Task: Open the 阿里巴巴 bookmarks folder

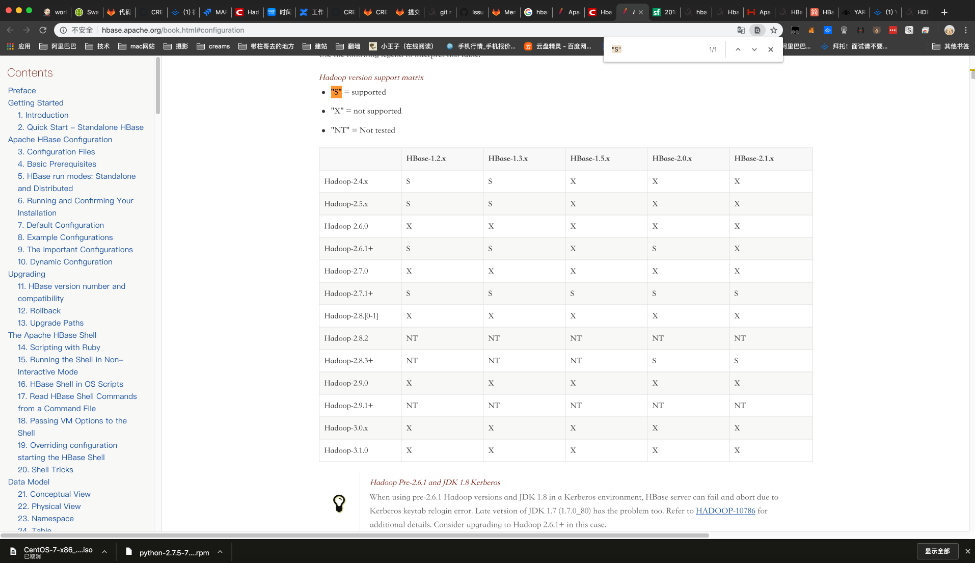Action: [57, 46]
